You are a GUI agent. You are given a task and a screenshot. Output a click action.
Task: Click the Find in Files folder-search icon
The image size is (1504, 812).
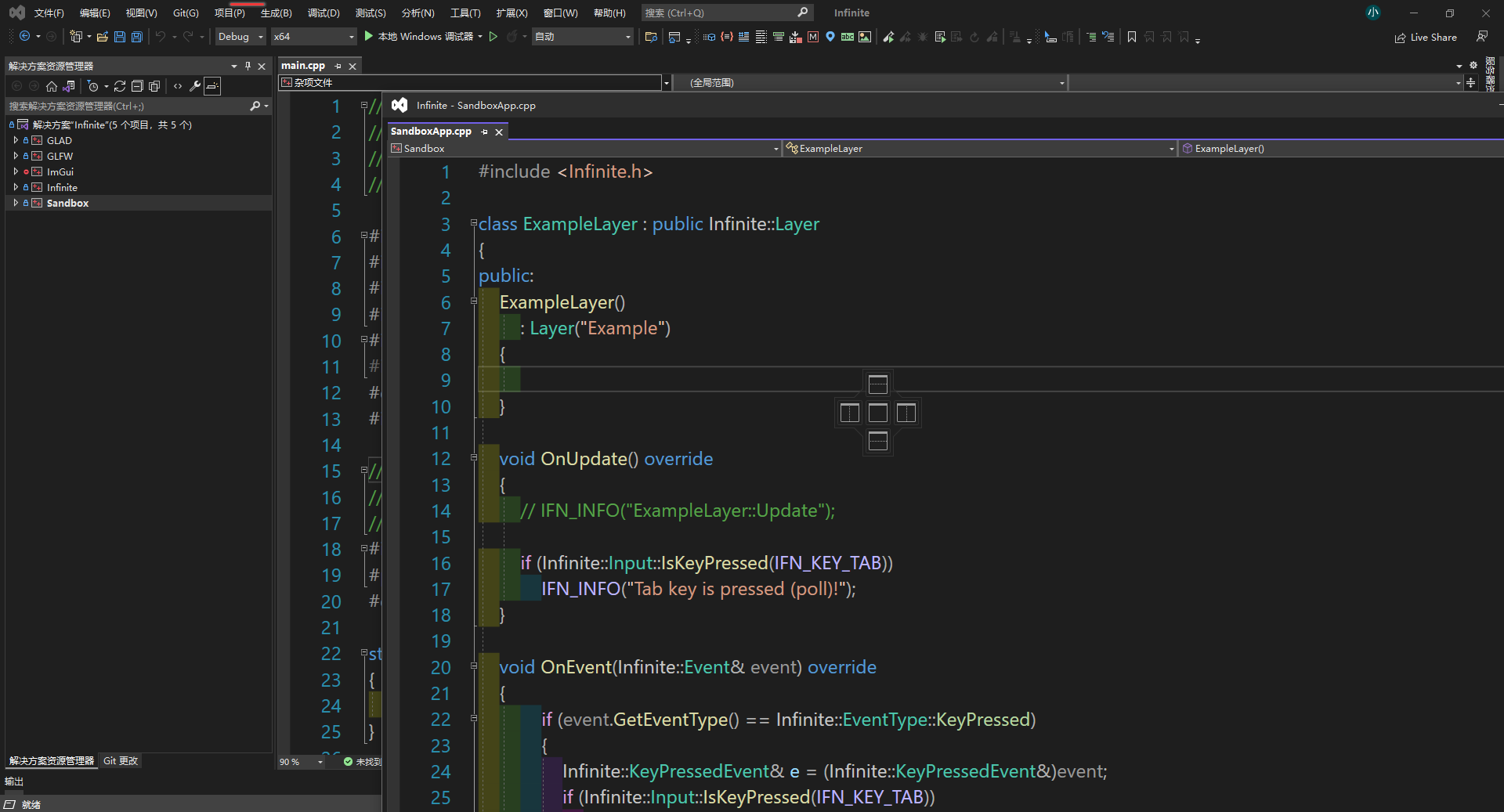pos(650,37)
